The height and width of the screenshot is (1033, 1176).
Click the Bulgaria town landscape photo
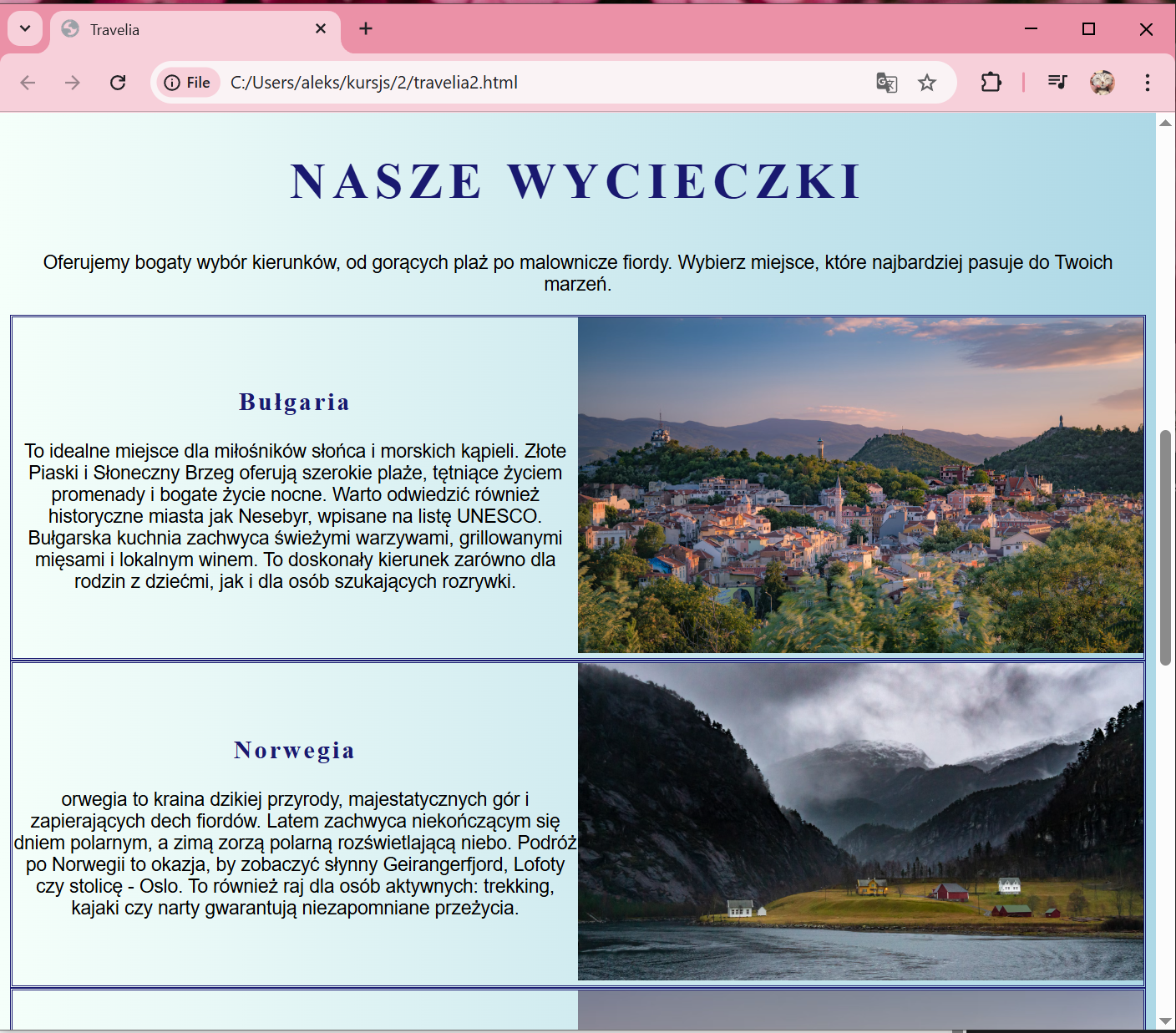(x=860, y=485)
